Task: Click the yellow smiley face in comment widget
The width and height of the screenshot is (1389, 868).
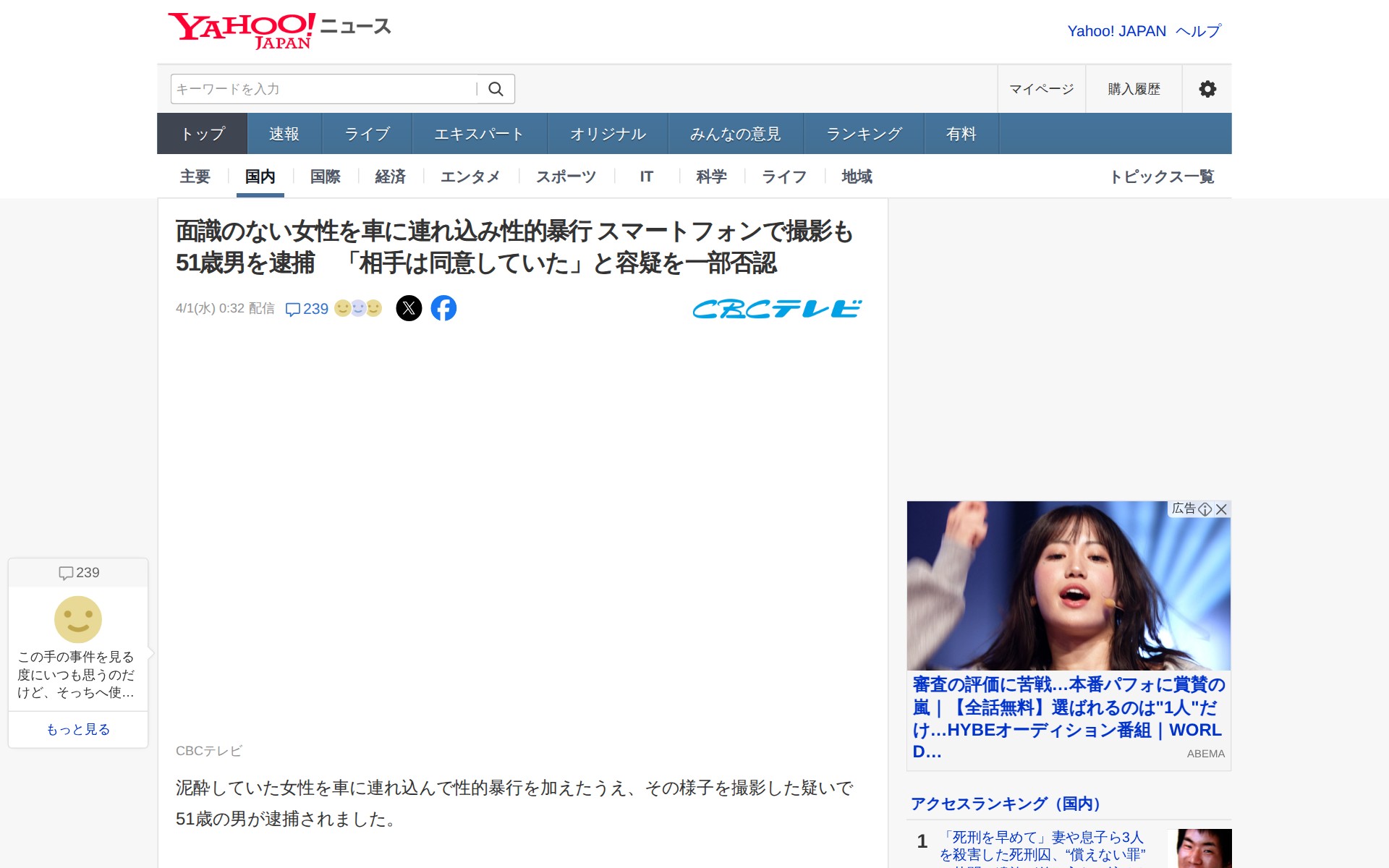Action: 78,619
